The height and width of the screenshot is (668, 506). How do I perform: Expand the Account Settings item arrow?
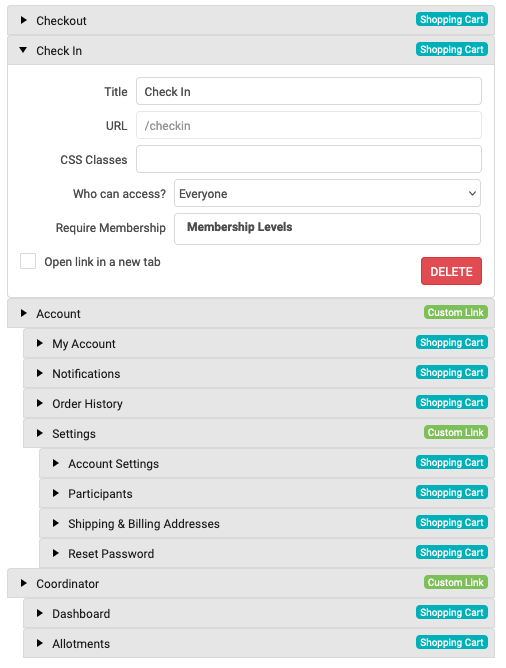click(x=56, y=463)
